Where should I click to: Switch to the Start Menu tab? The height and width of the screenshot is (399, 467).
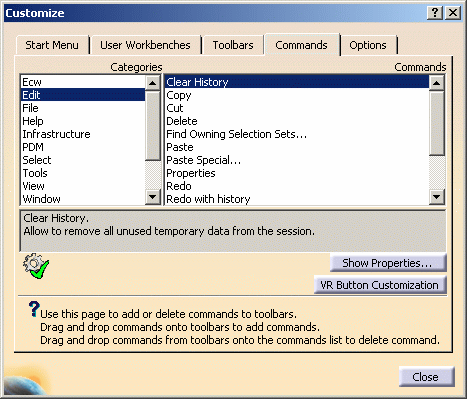tap(52, 45)
